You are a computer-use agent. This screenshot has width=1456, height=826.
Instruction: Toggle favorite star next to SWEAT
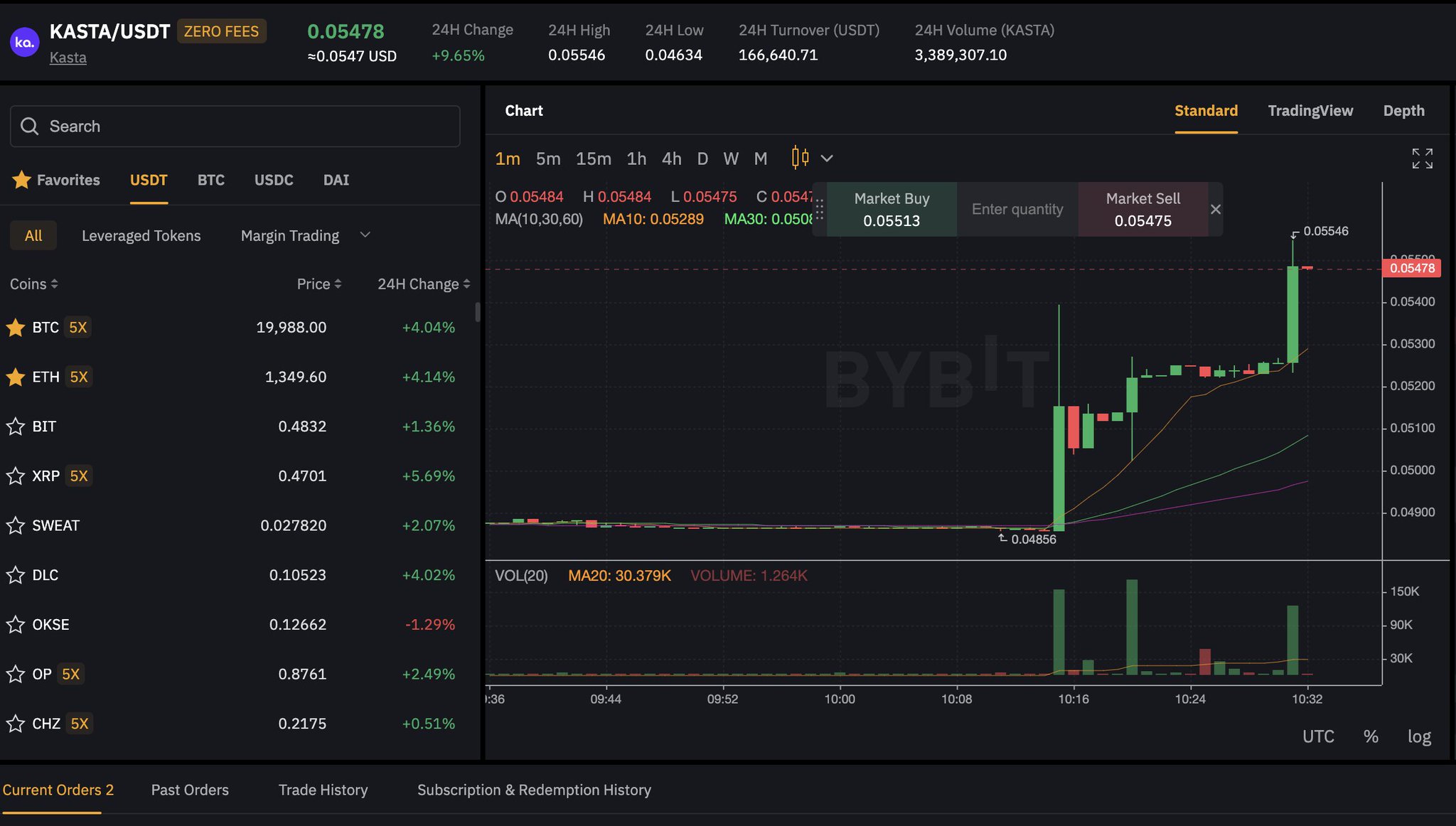pos(16,525)
